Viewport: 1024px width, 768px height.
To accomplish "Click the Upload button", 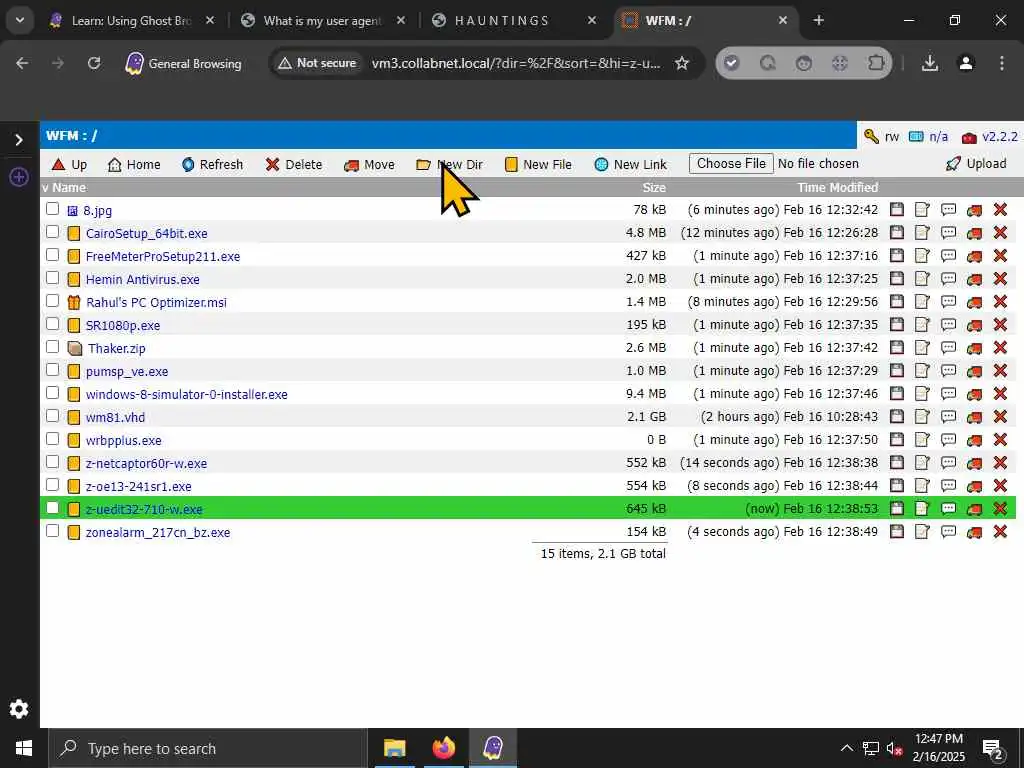I will click(x=976, y=164).
